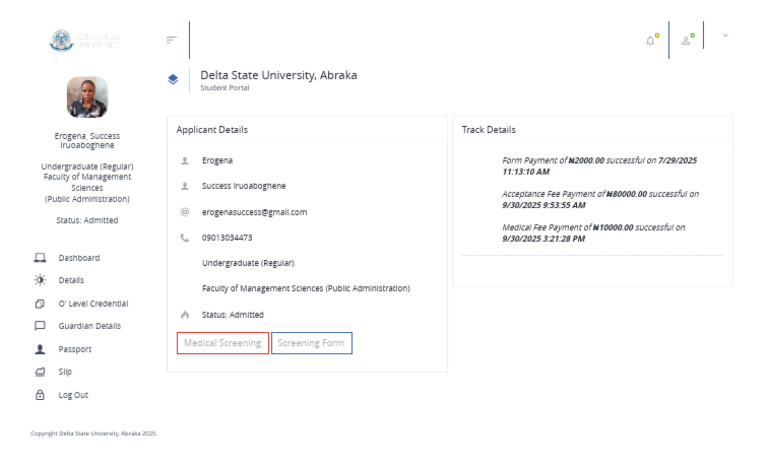Click Status: Admitted under sidebar profile
This screenshot has height=466, width=768.
click(87, 220)
